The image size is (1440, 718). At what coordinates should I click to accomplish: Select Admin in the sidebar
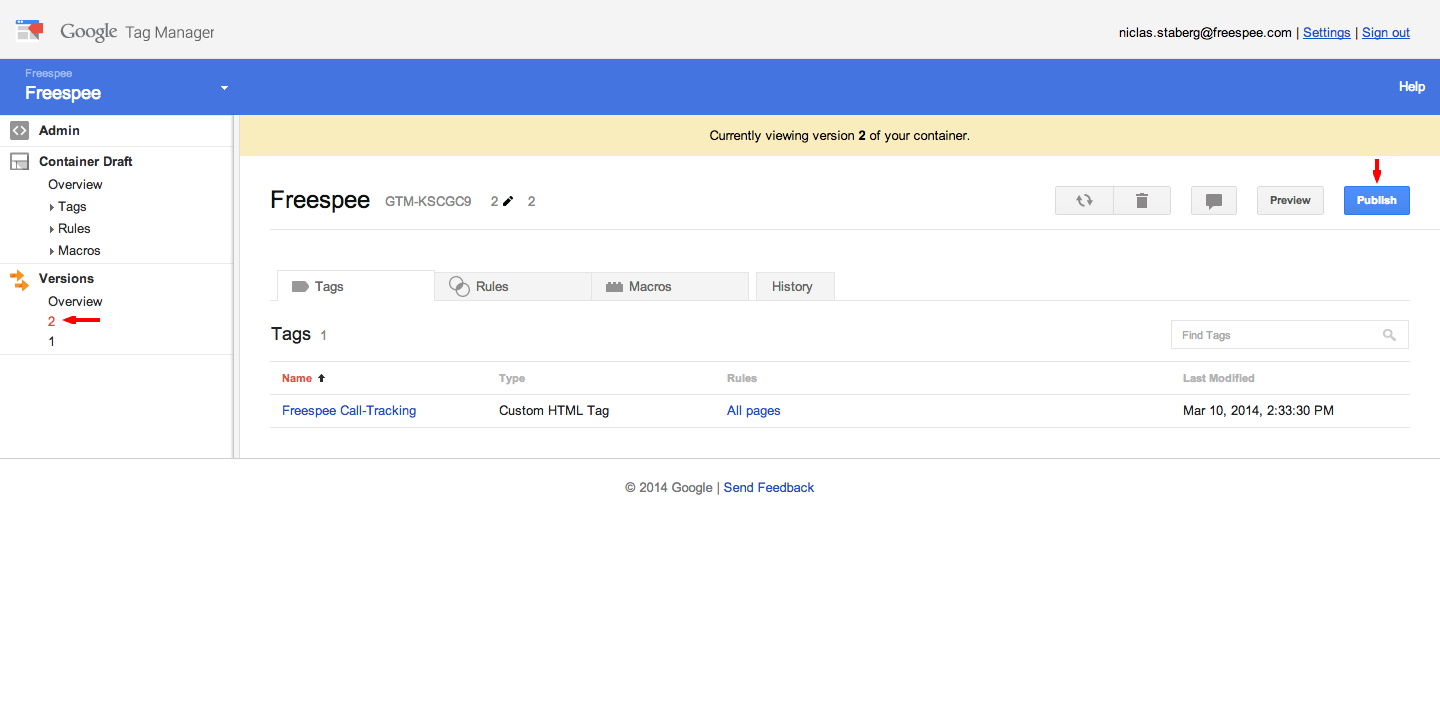pos(59,130)
